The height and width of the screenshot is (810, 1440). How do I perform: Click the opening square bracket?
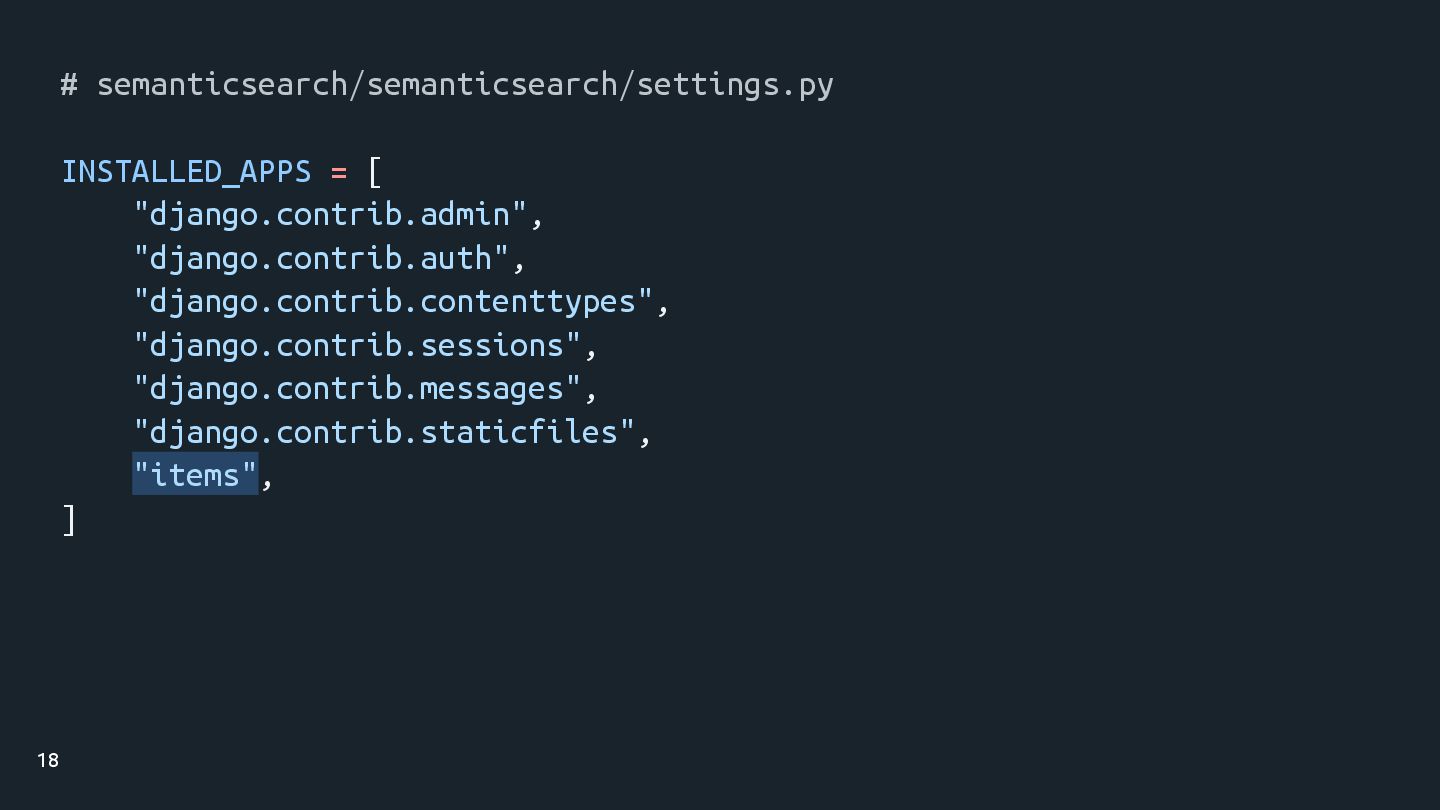pos(375,172)
